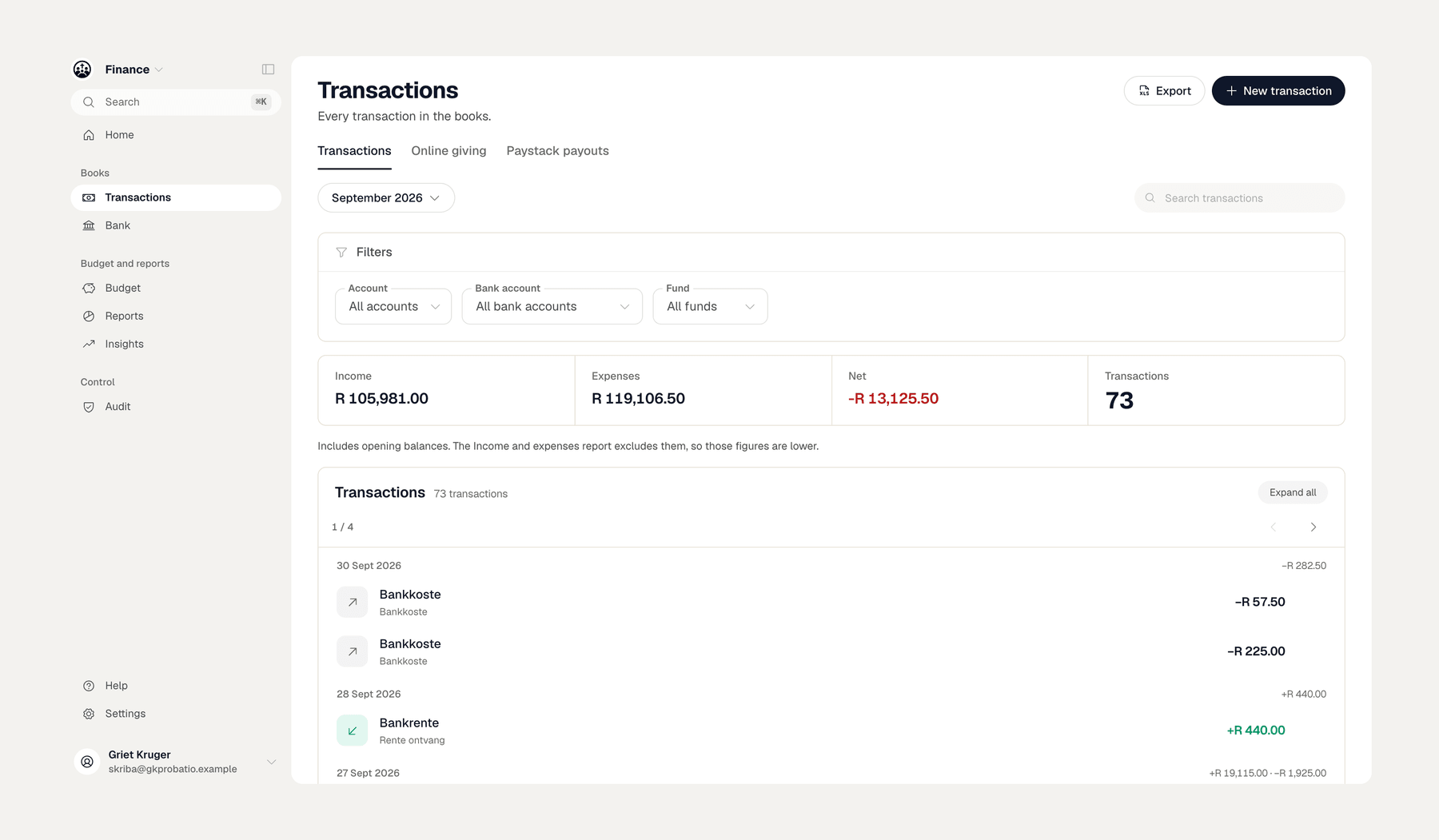Go to next transactions page arrow
Screen dimensions: 1439x840
click(1313, 527)
